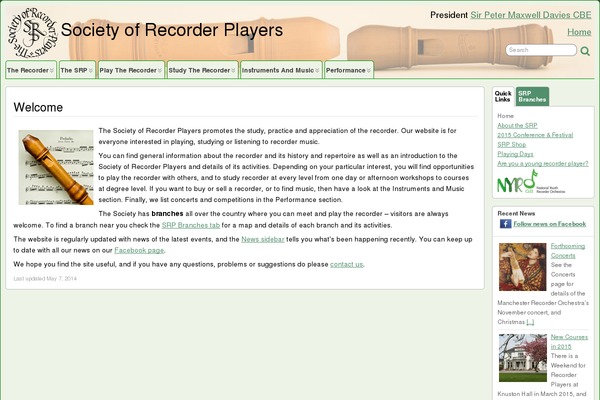Expand Performance menu arrow
Screen dimensions: 600x400
coord(369,70)
